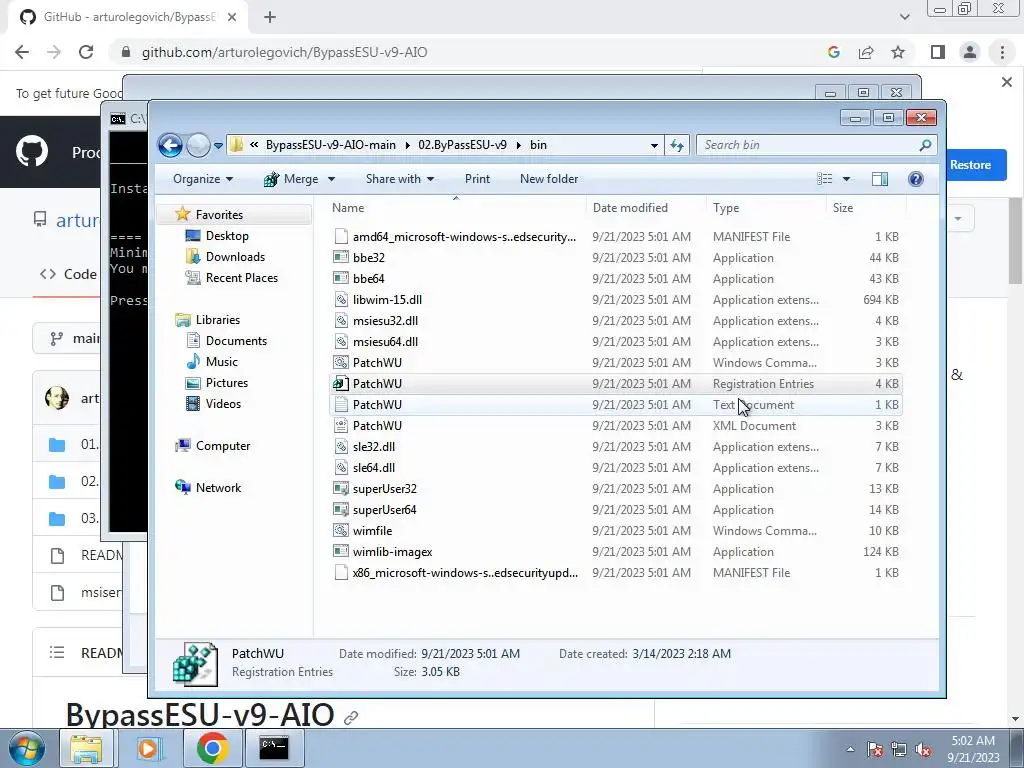Toggle the preview pane icon
Viewport: 1024px width, 768px height.
pyautogui.click(x=880, y=179)
